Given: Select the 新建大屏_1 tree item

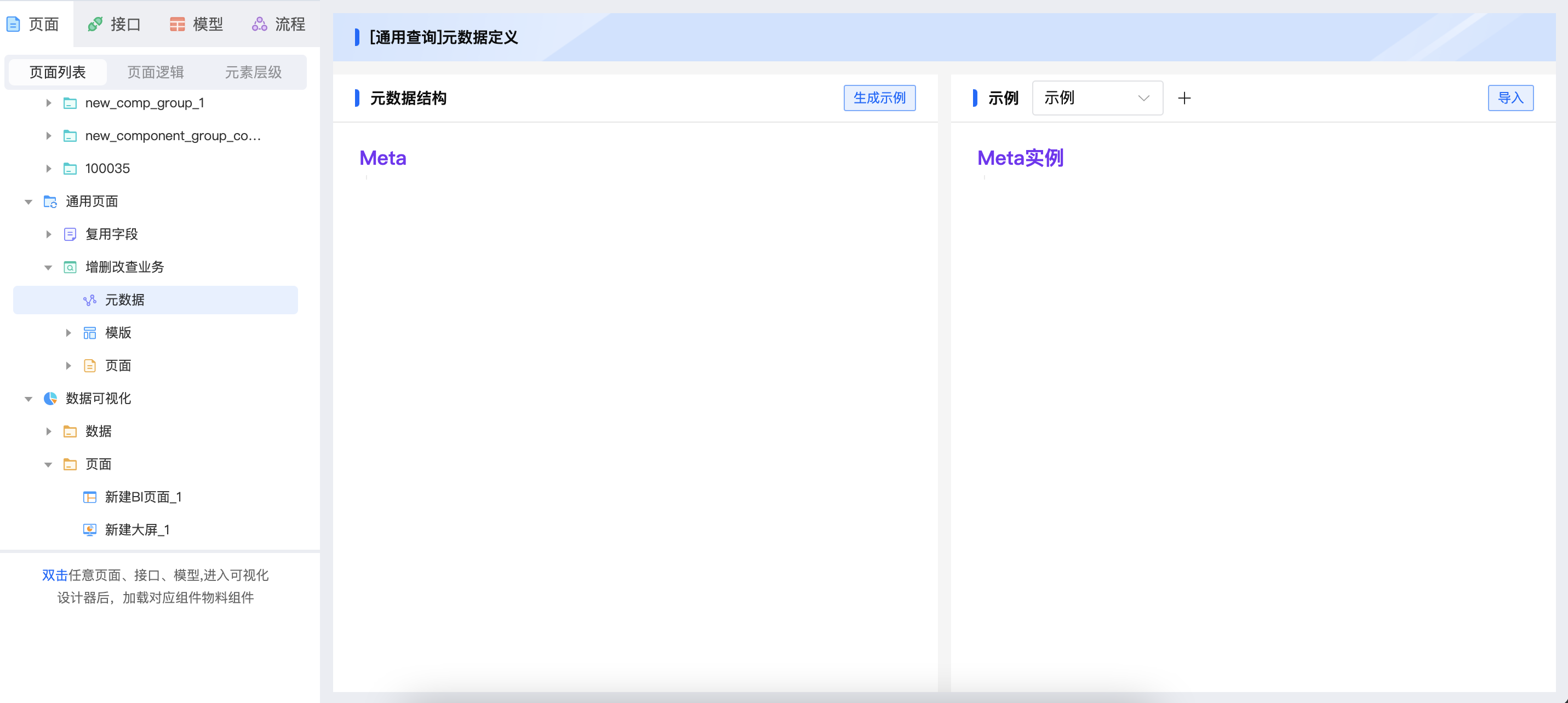Looking at the screenshot, I should click(138, 531).
